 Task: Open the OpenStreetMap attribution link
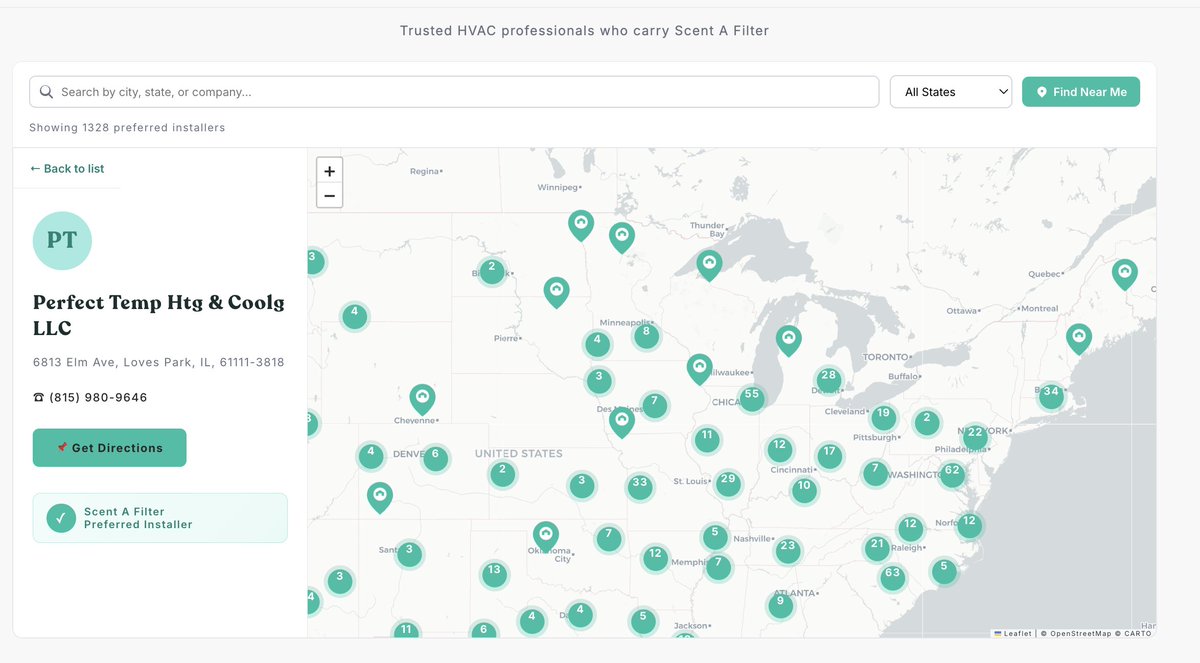1079,633
